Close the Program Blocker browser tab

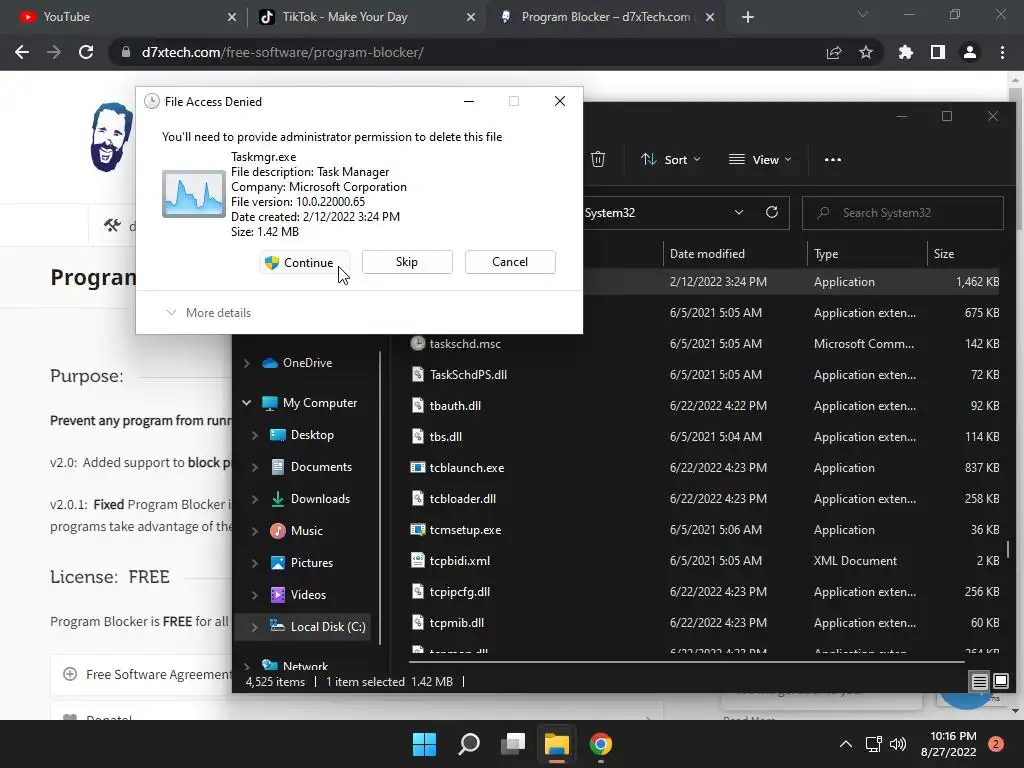coord(710,17)
